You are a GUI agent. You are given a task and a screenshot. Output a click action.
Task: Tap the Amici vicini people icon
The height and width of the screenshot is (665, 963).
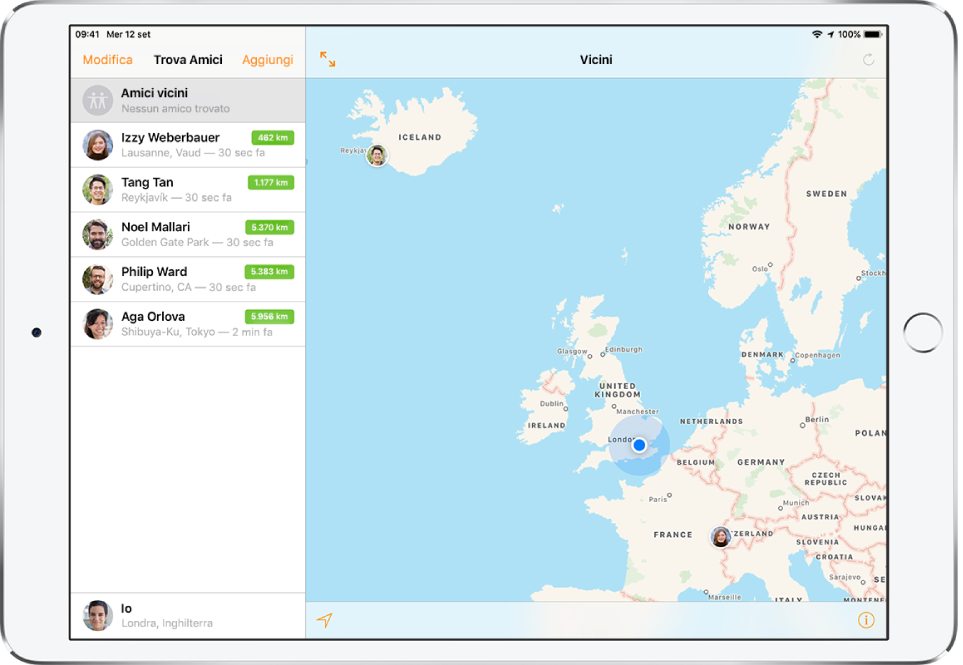(x=98, y=100)
